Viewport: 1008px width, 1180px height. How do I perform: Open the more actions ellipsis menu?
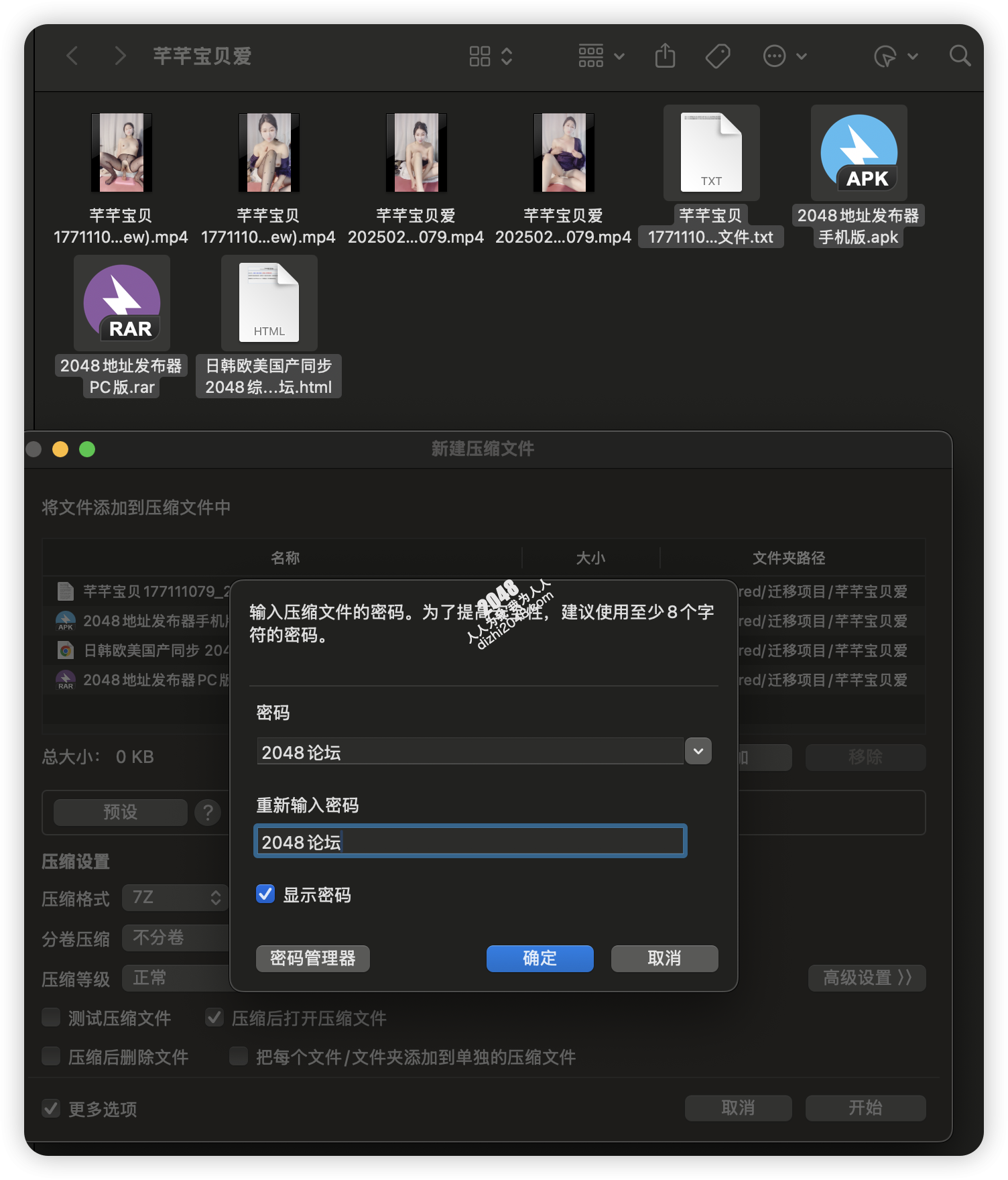(784, 56)
